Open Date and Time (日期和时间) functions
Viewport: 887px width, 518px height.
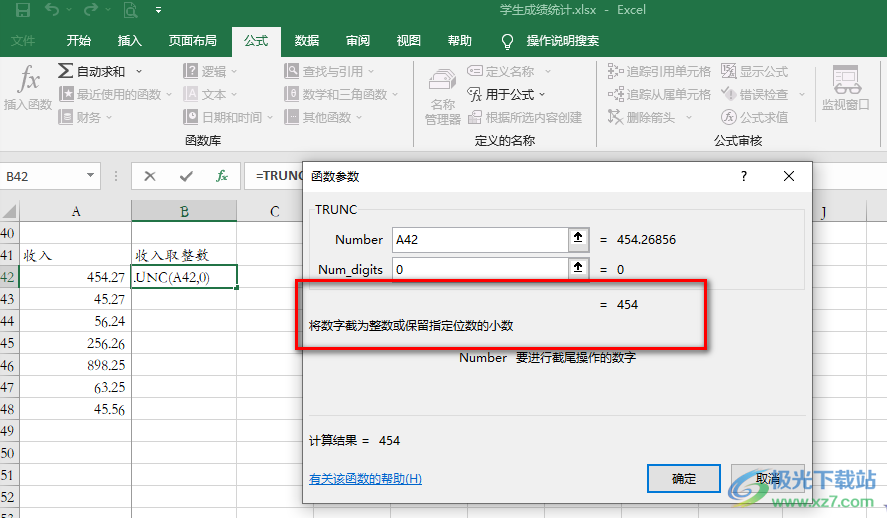[228, 118]
